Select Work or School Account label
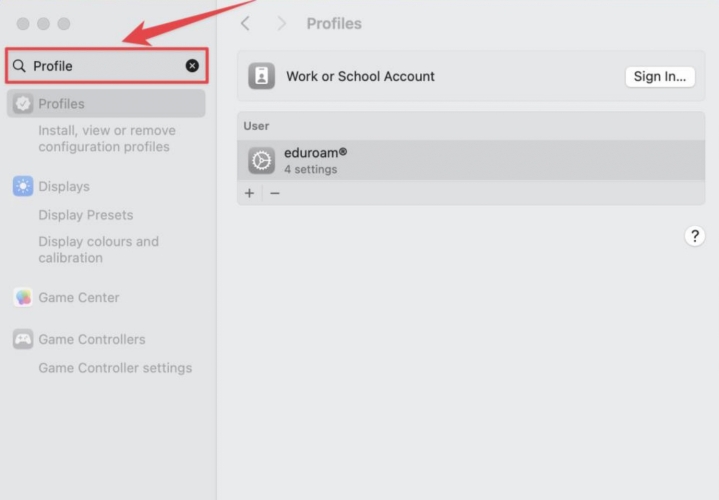 [360, 76]
